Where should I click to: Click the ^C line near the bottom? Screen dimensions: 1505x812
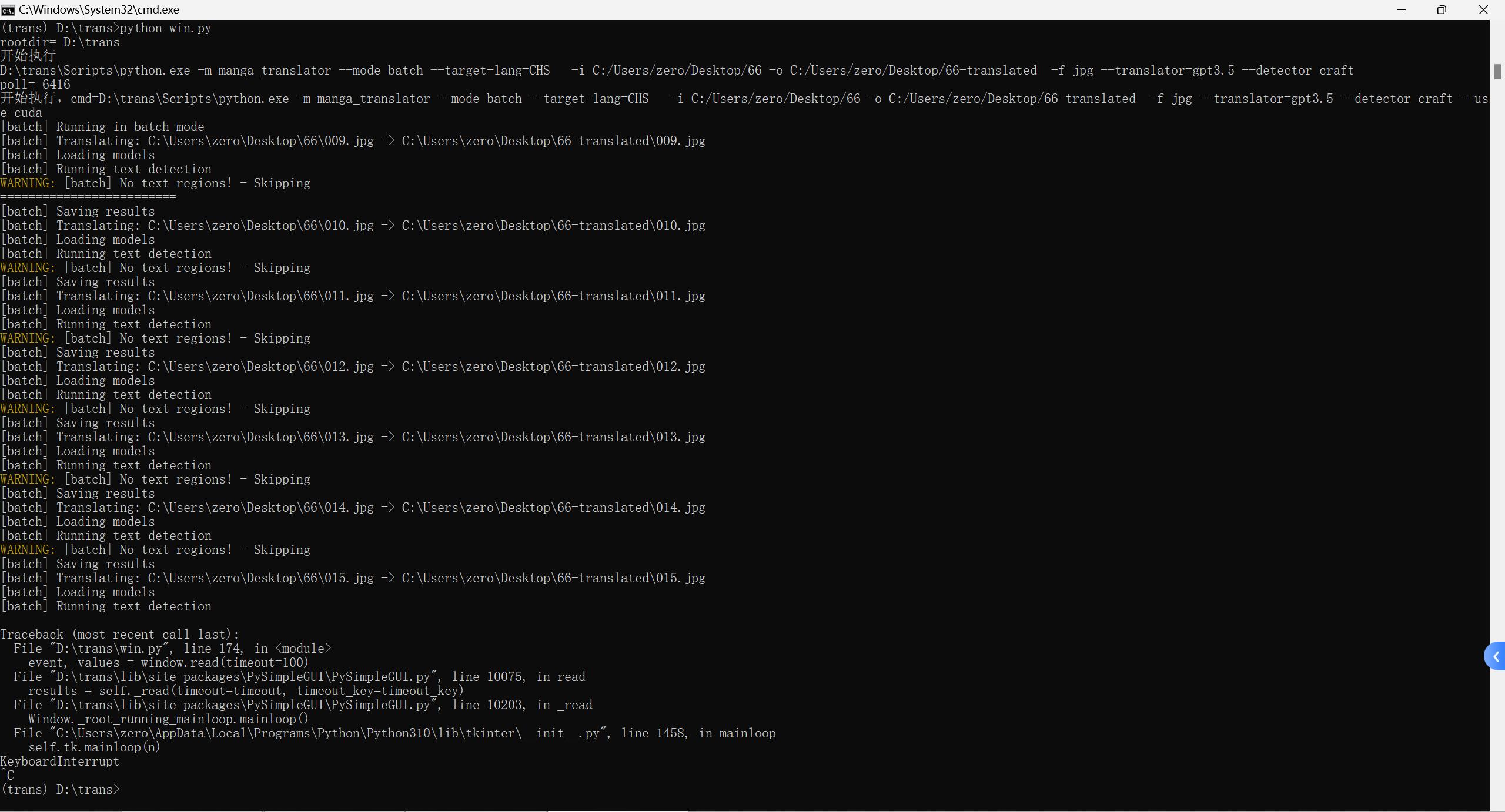click(x=8, y=776)
